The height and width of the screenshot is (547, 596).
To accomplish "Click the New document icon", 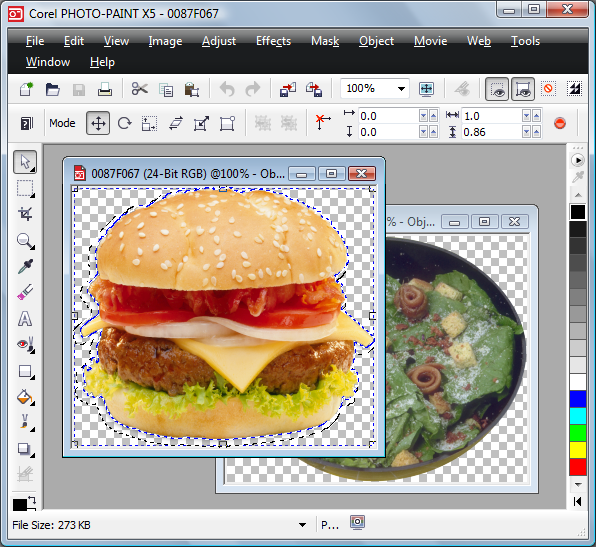I will (x=27, y=90).
